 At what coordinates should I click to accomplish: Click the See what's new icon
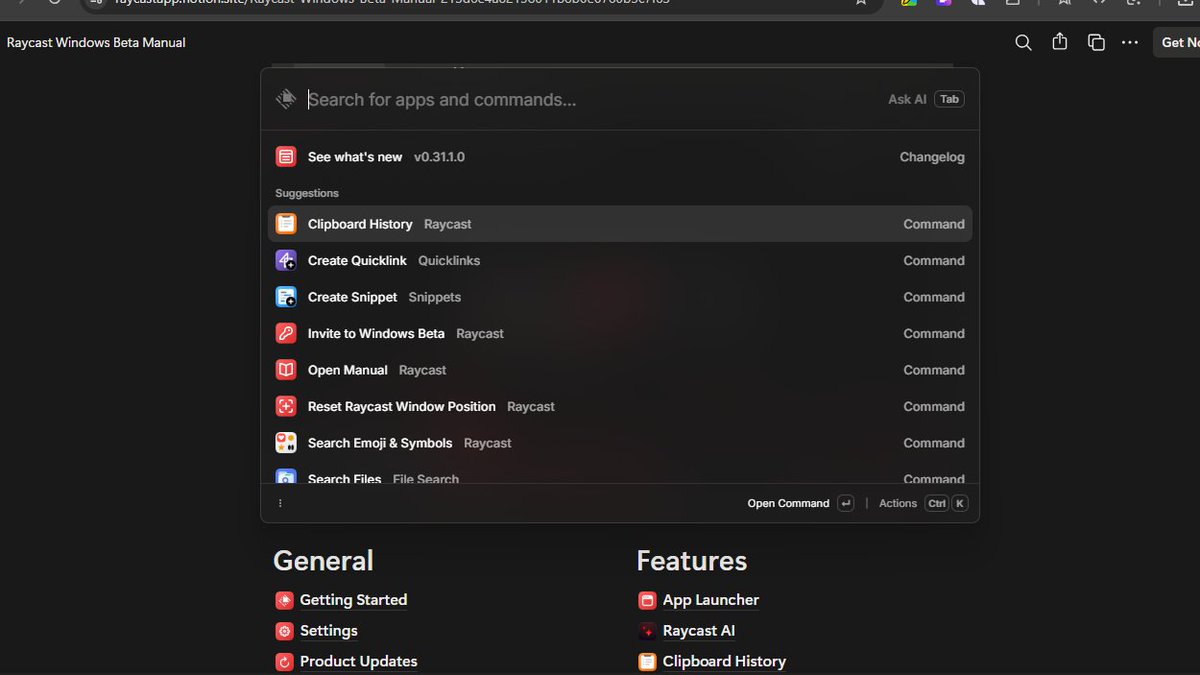[x=286, y=157]
